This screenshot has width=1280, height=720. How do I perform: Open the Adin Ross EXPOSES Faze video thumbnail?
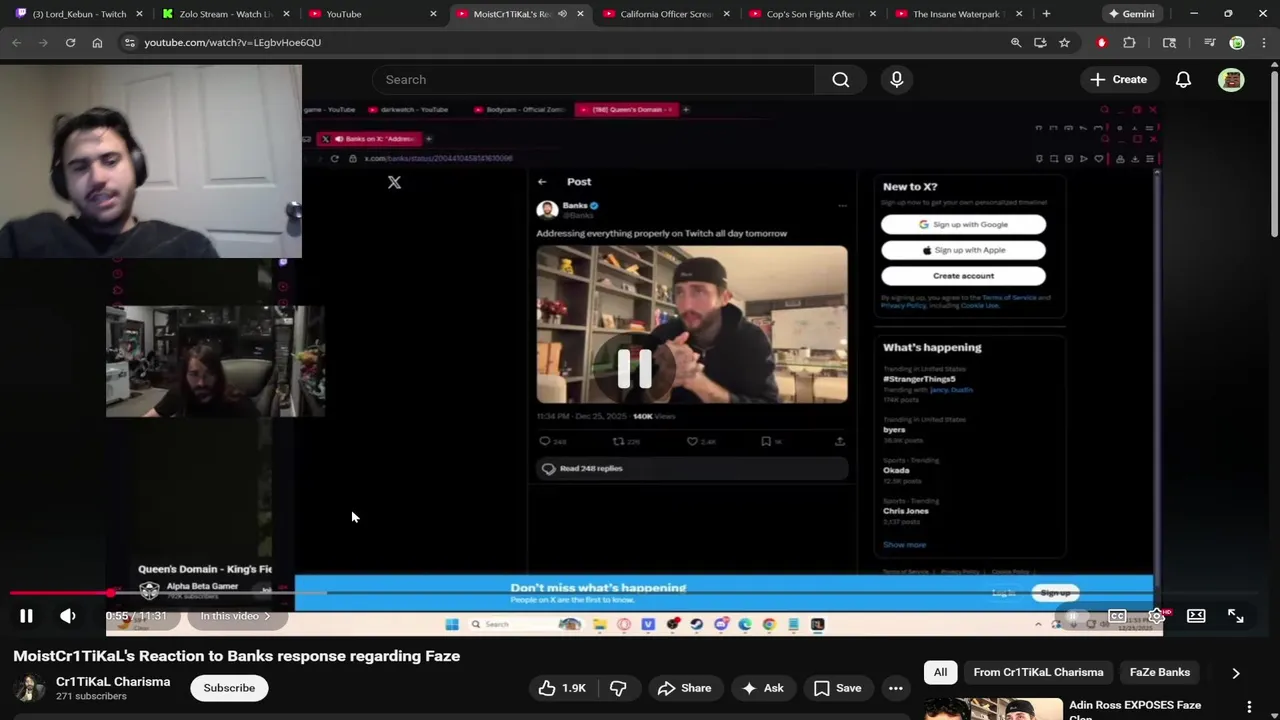click(x=994, y=708)
